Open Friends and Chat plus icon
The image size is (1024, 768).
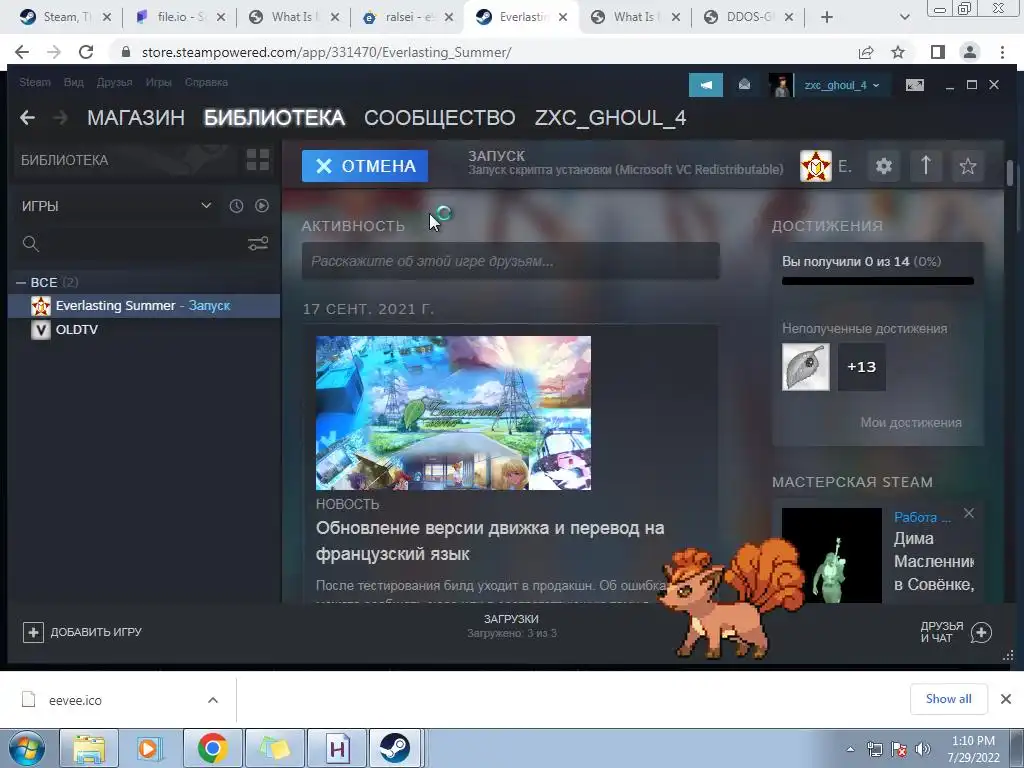coord(982,632)
